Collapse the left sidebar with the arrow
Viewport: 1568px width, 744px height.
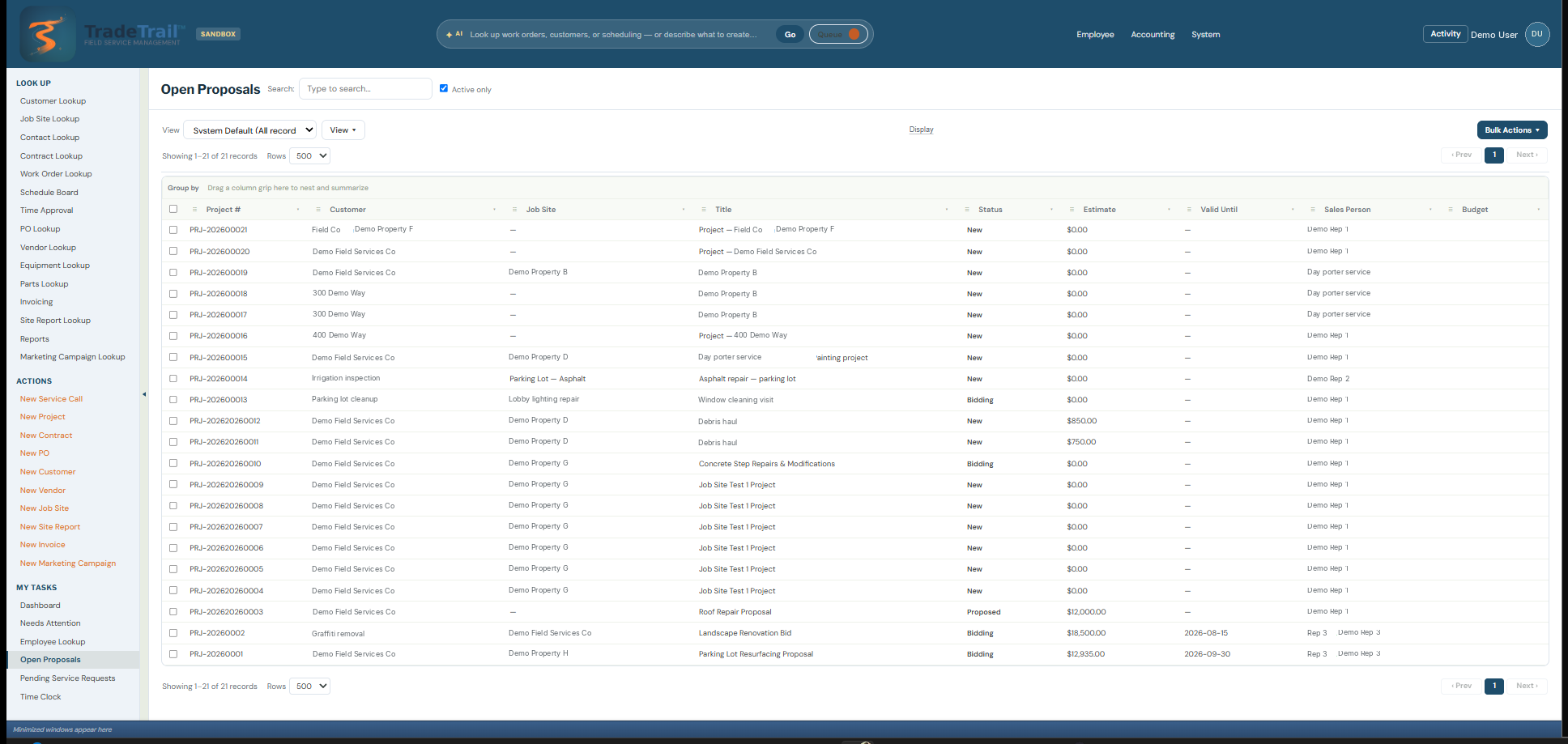tap(144, 394)
